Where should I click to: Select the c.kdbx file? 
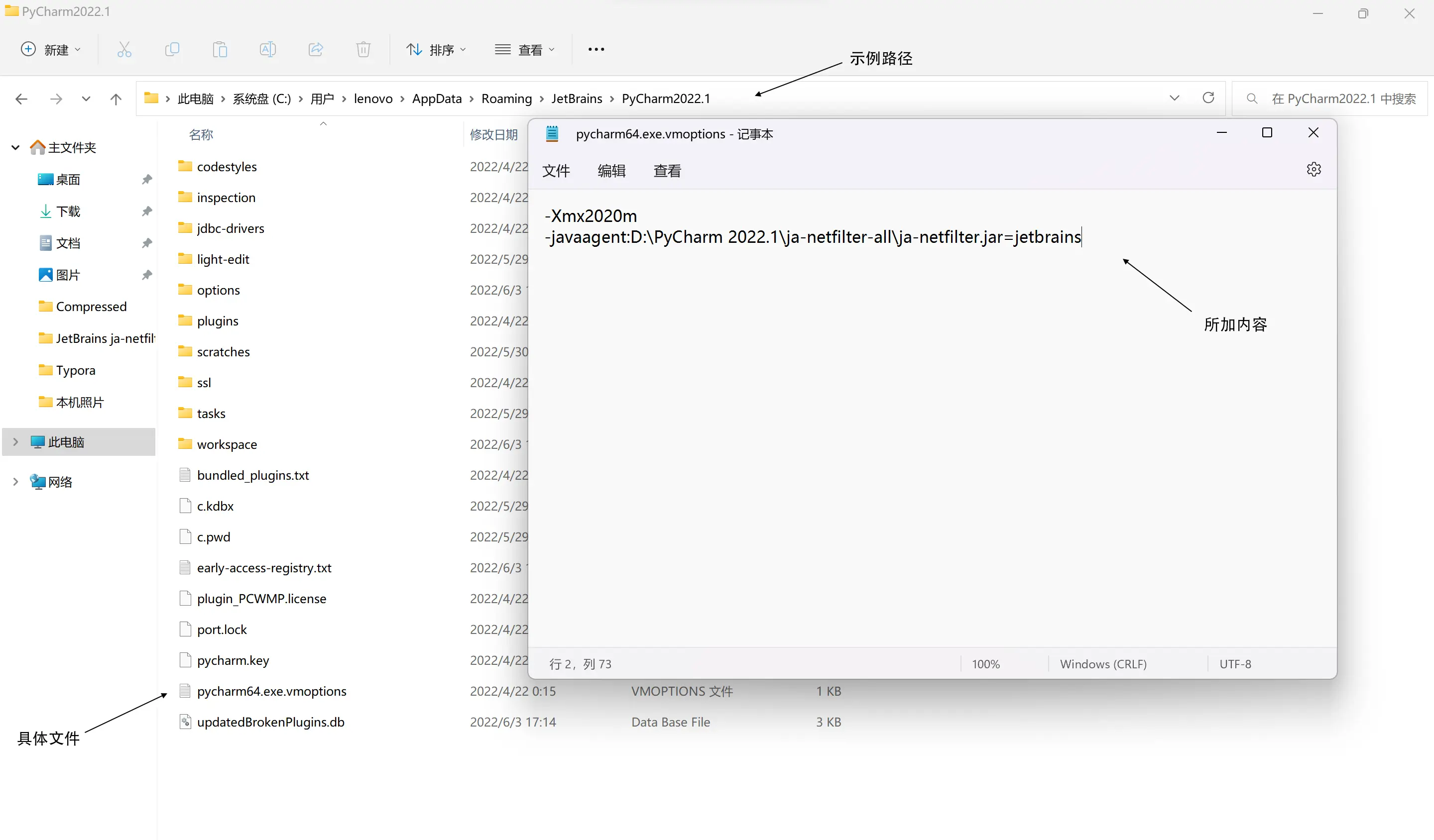pos(215,506)
